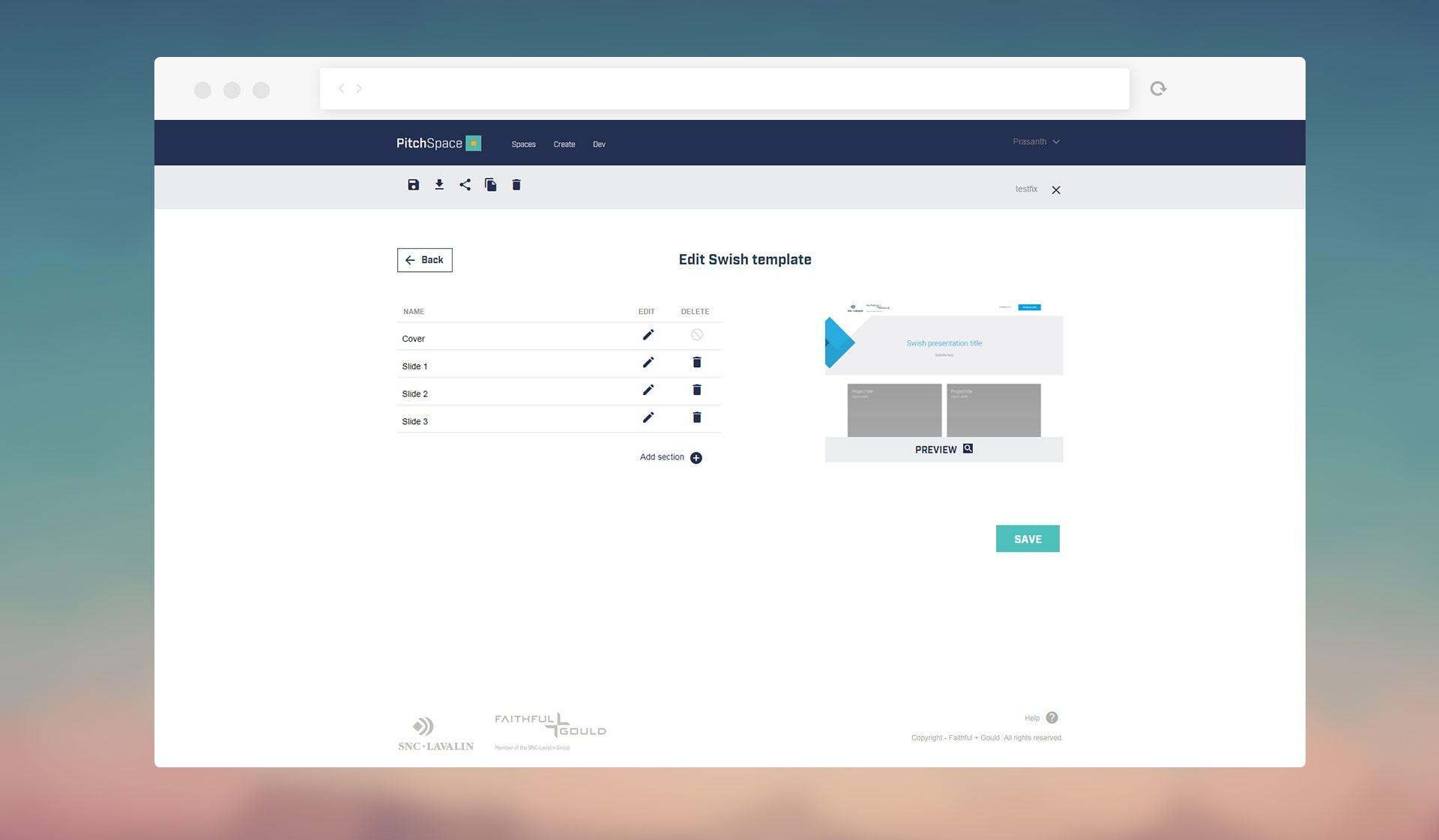Screen dimensions: 1439x840
Task: Edit the Cover section with its pencil icon
Action: (648, 335)
